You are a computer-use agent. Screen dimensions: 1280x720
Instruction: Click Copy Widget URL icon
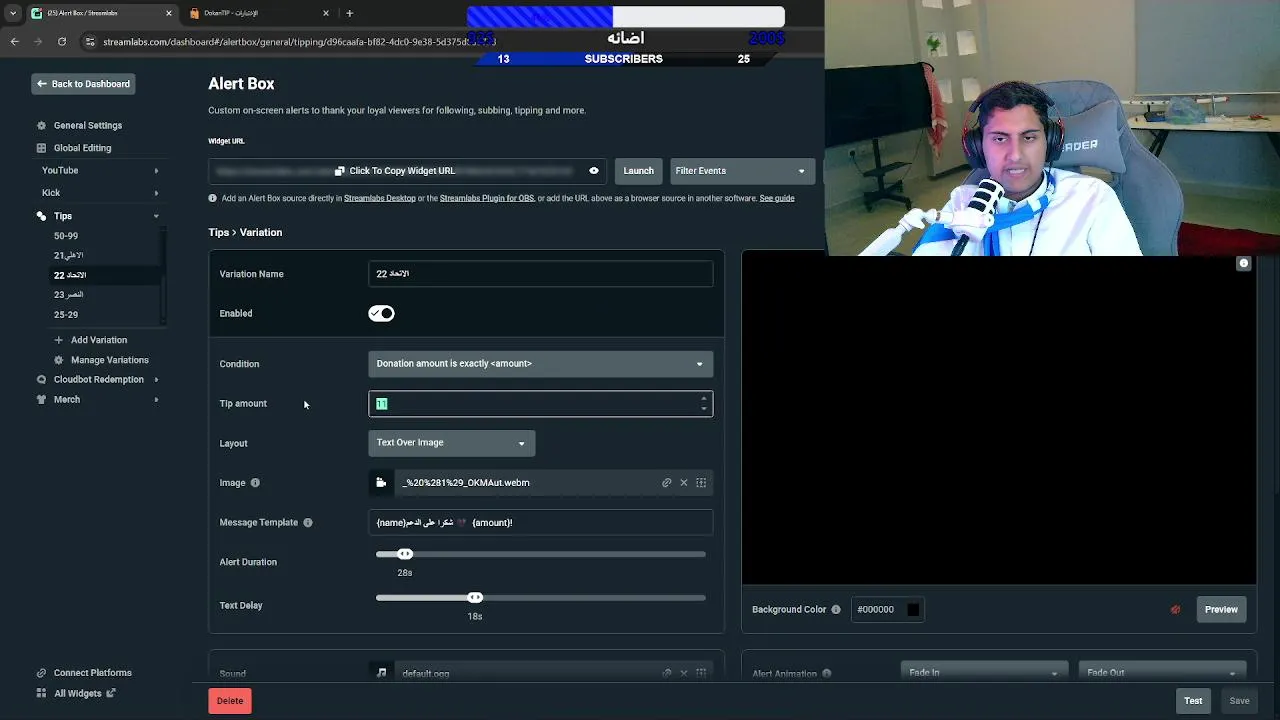[340, 171]
